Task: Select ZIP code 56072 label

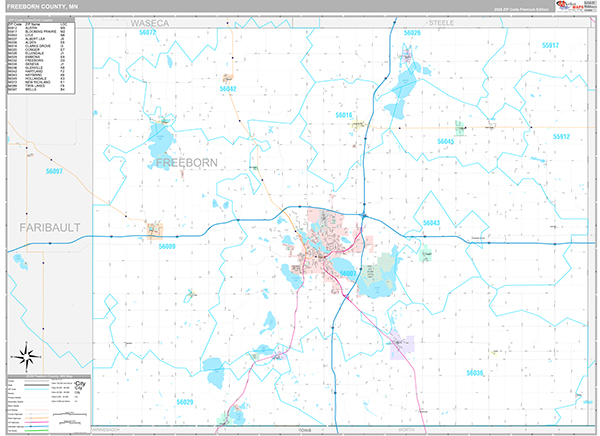Action: click(148, 32)
